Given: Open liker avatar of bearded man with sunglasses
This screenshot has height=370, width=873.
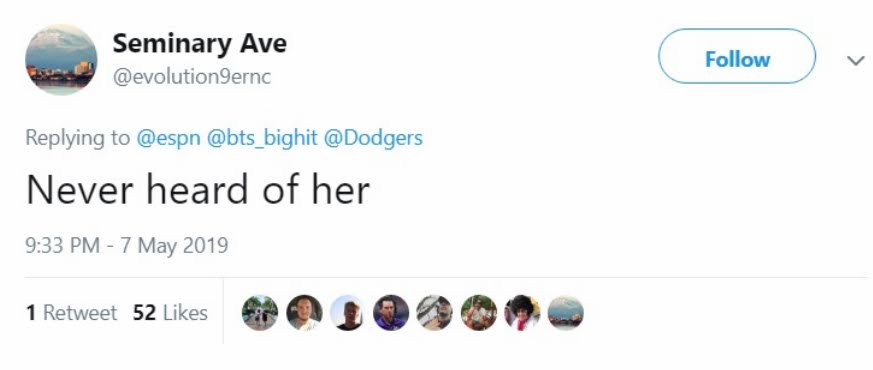Looking at the screenshot, I should [x=435, y=313].
